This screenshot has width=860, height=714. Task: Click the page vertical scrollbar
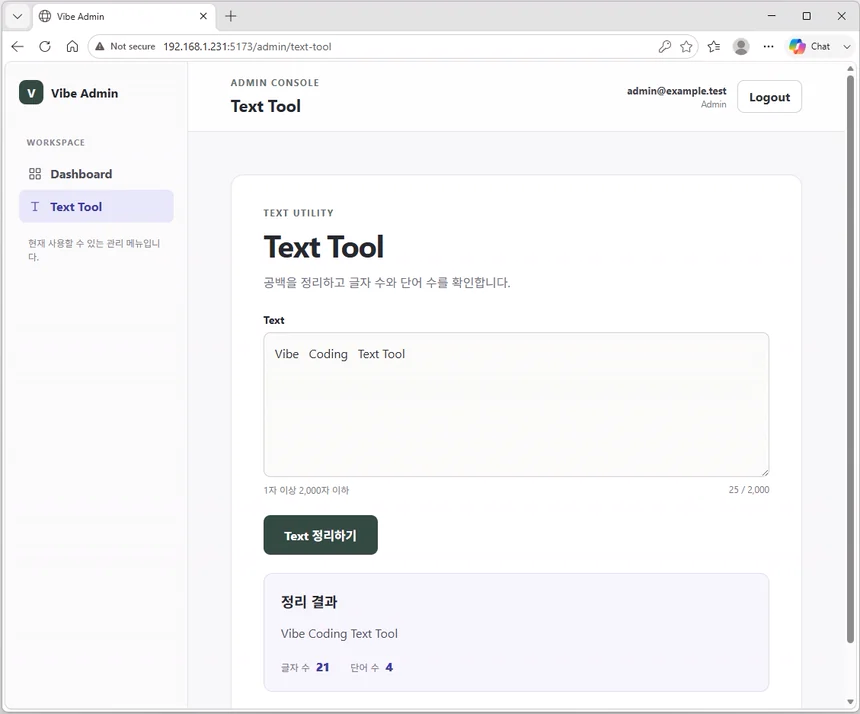pos(850,359)
